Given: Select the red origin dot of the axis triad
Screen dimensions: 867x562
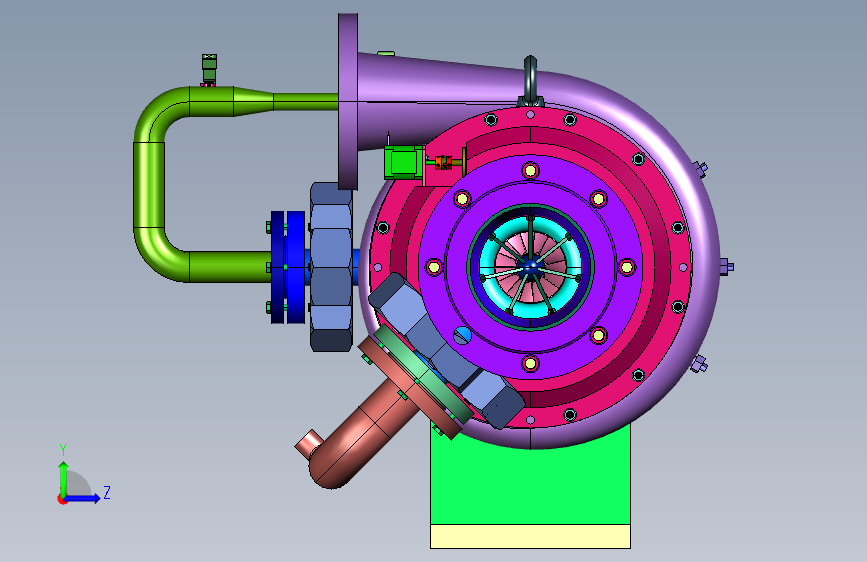Looking at the screenshot, I should (61, 499).
